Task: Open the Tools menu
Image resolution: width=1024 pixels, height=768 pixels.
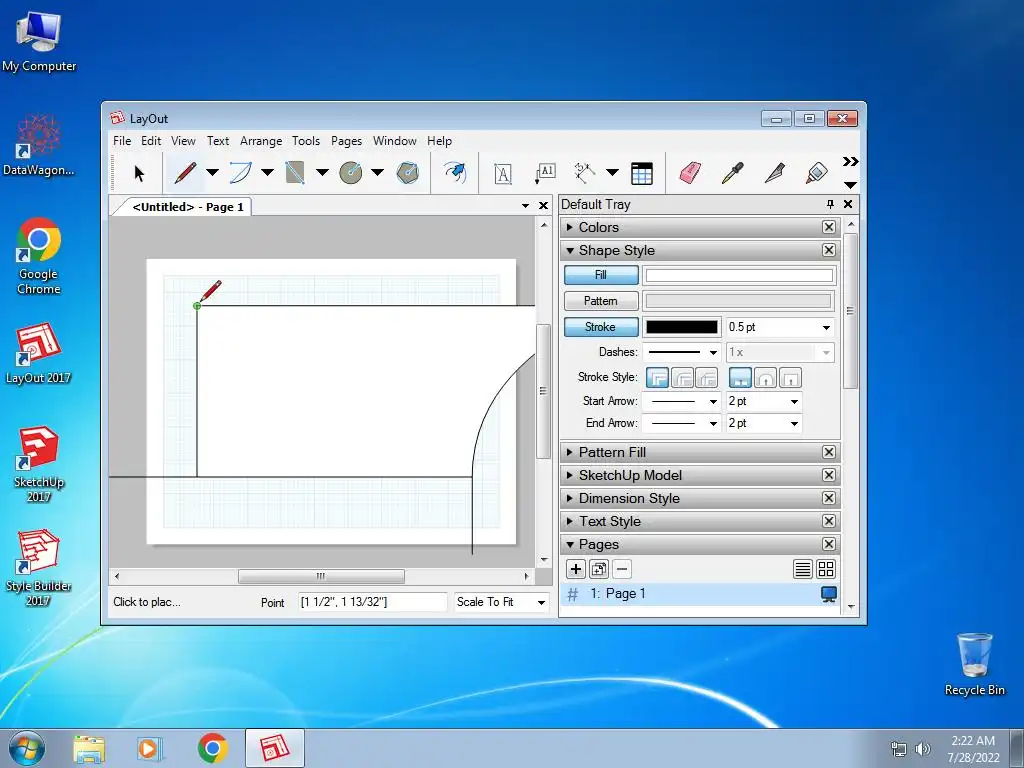Action: click(x=306, y=141)
